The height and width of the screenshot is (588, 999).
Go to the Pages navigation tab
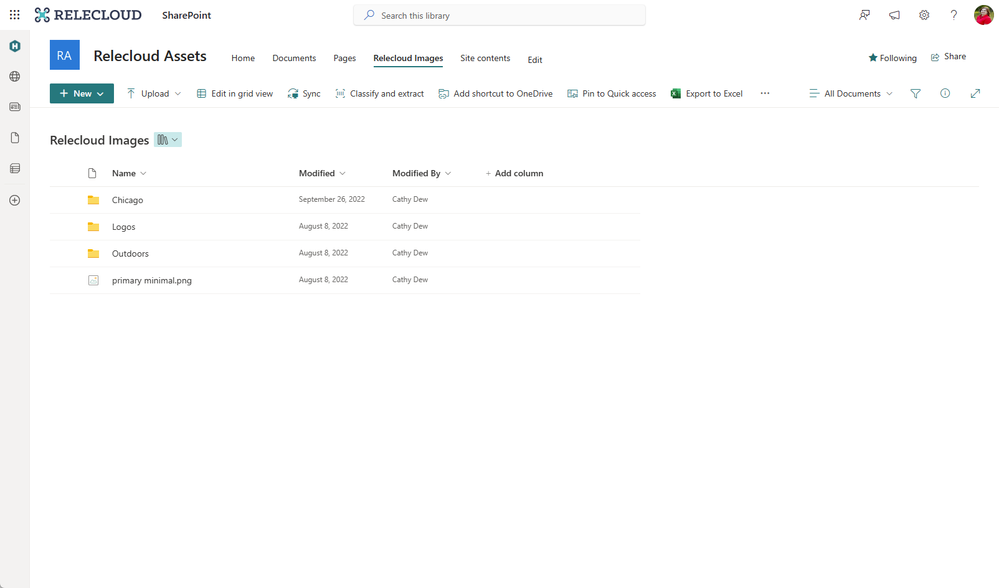click(x=344, y=58)
